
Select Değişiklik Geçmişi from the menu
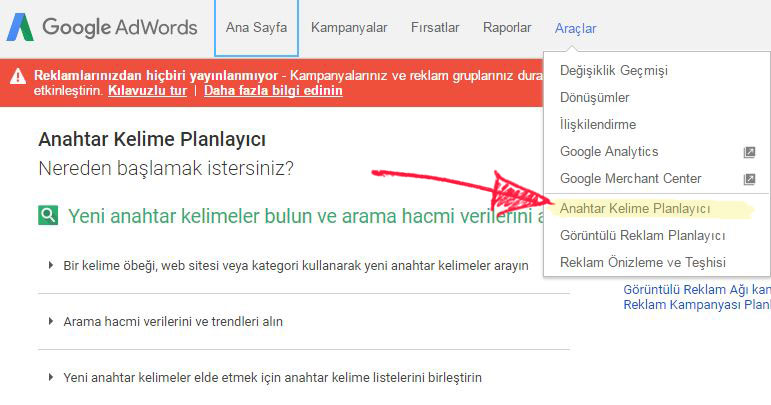click(x=614, y=71)
